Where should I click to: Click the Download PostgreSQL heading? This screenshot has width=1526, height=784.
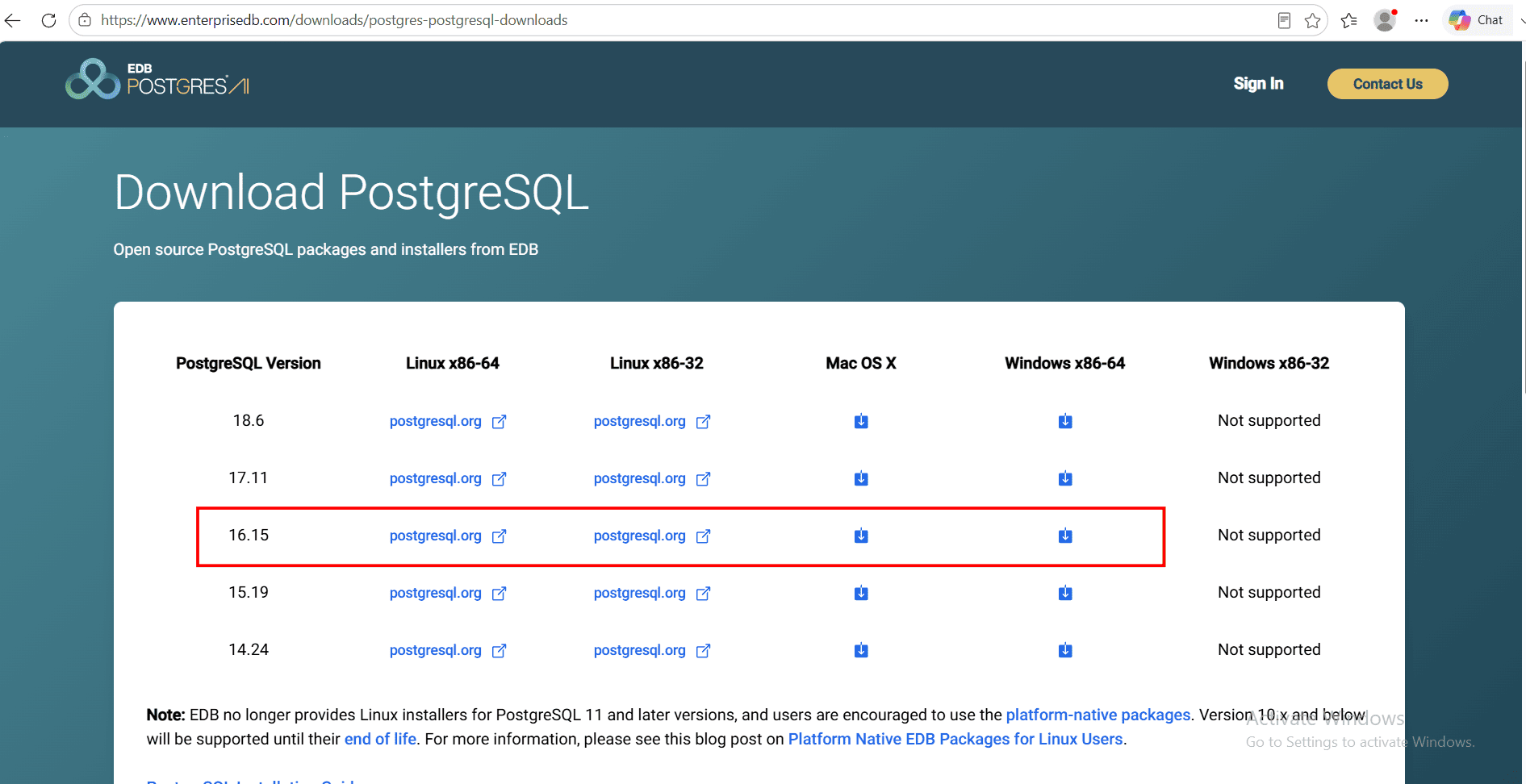point(352,194)
